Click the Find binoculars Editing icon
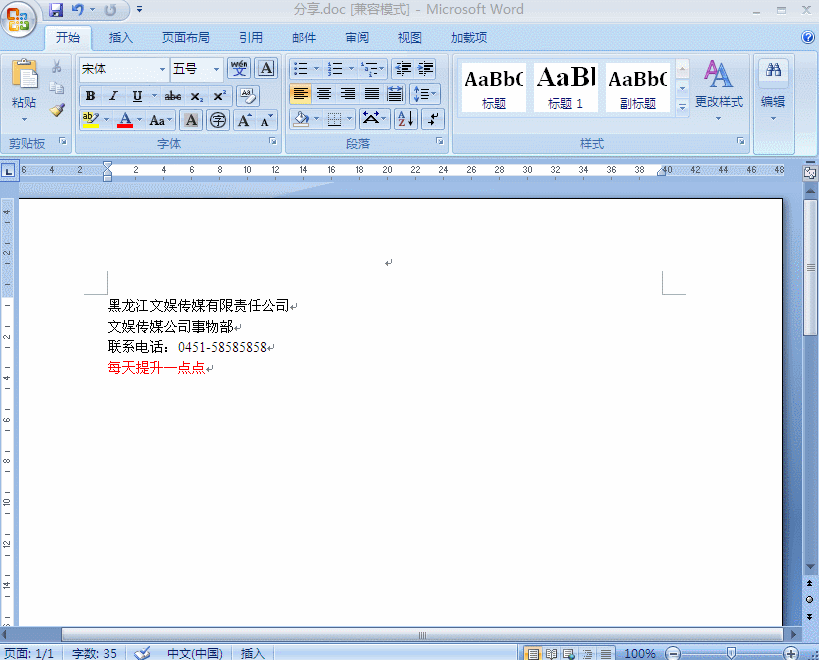 [x=774, y=69]
